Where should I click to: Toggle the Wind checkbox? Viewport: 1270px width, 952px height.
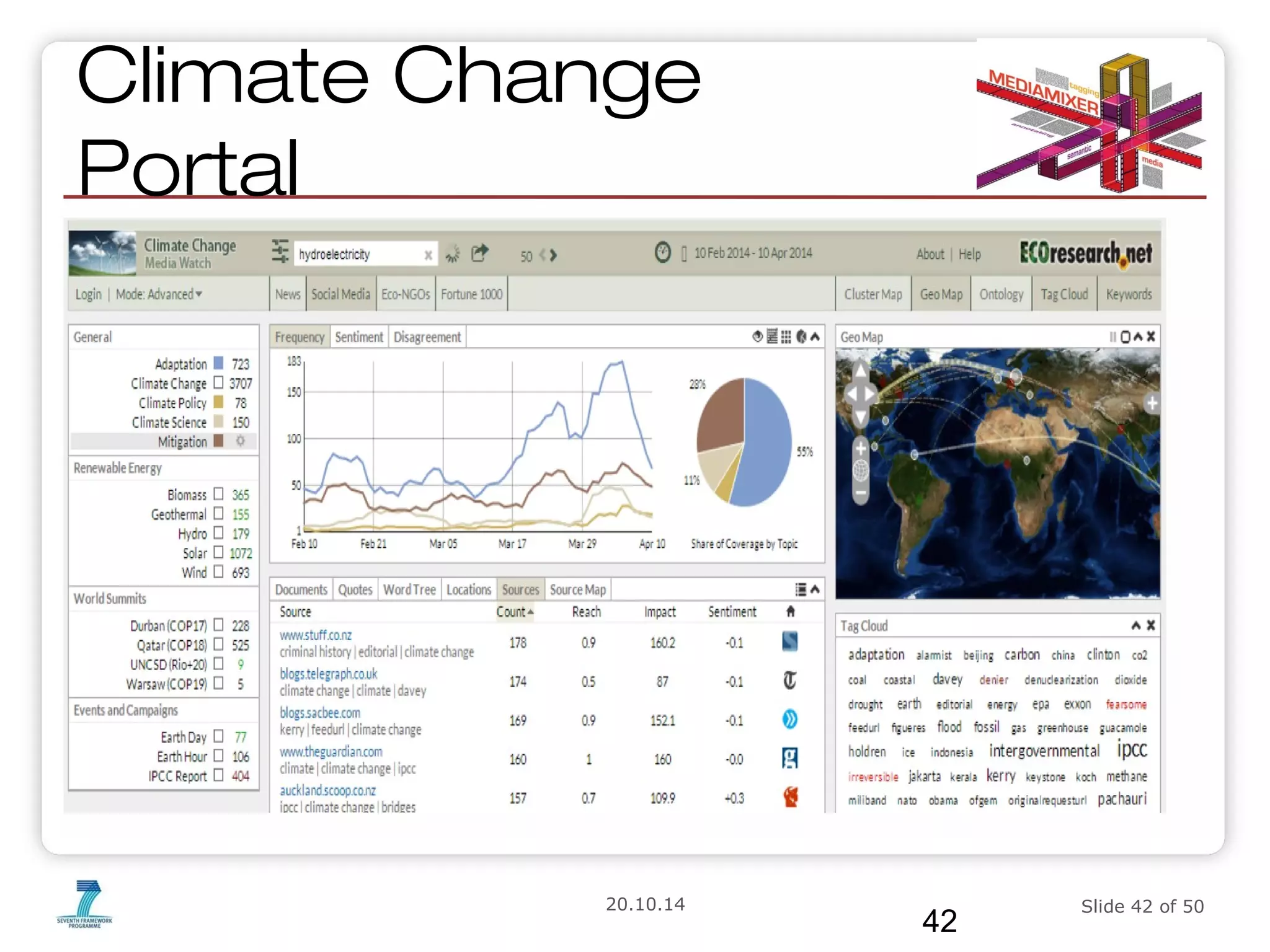pos(218,571)
